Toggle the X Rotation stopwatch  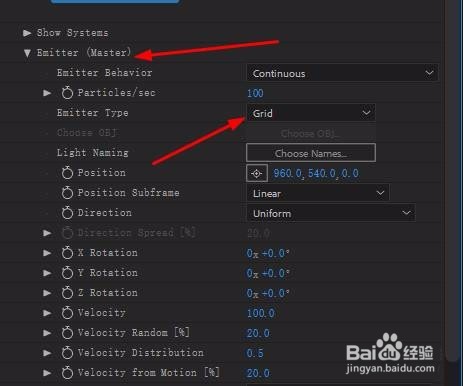tap(67, 253)
